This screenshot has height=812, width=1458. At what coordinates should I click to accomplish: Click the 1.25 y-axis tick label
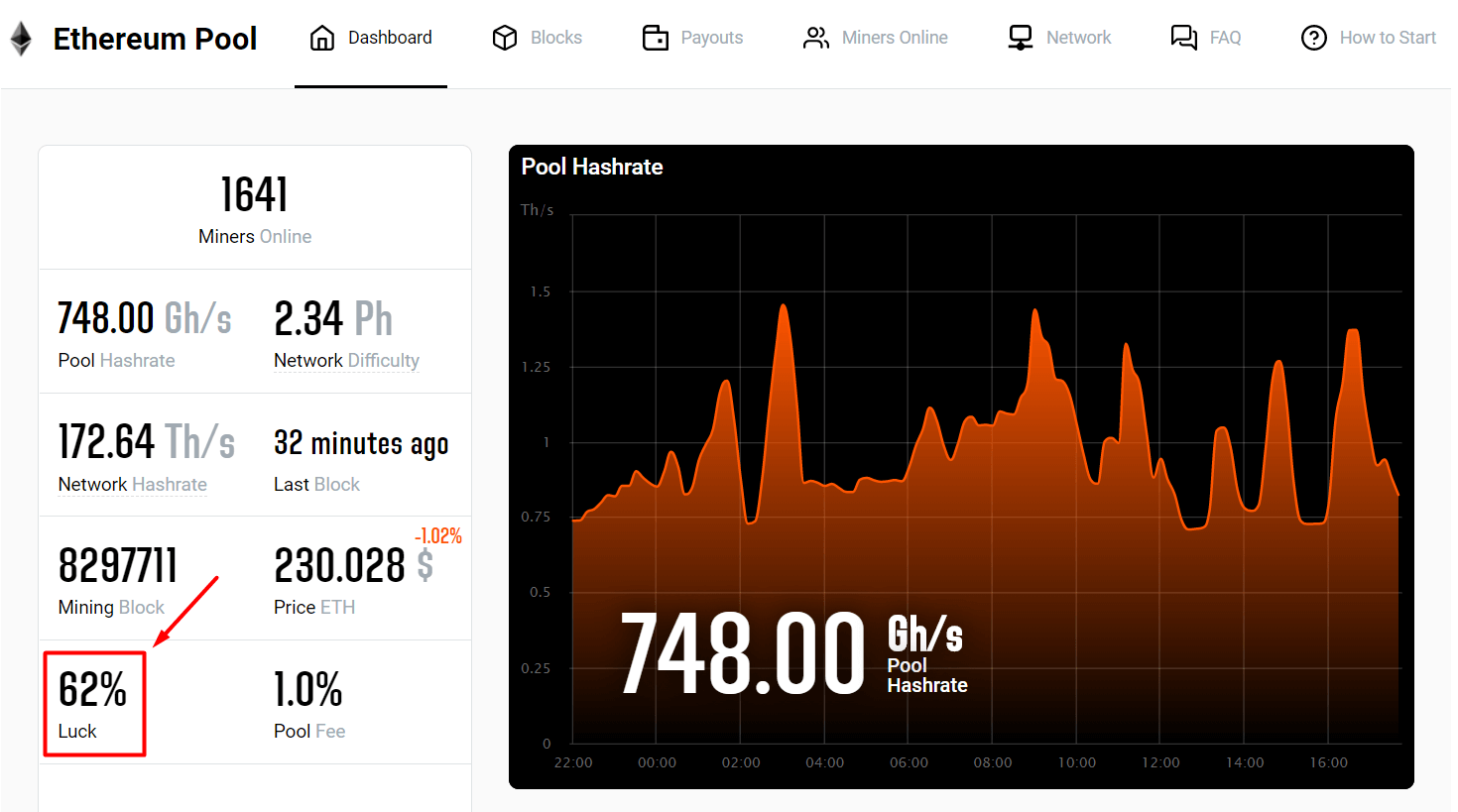(x=537, y=367)
